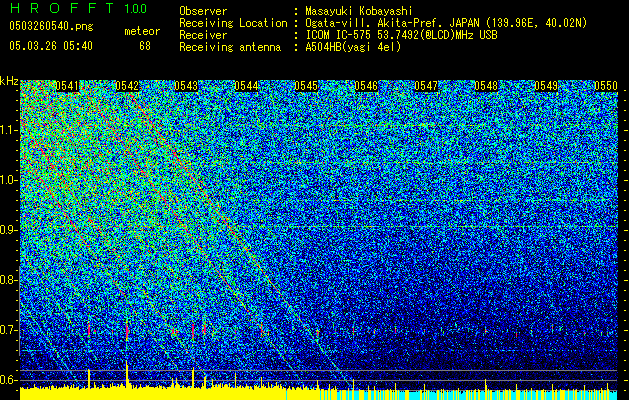This screenshot has height=400, width=629.
Task: Click the 0544 time marker
Action: point(246,86)
